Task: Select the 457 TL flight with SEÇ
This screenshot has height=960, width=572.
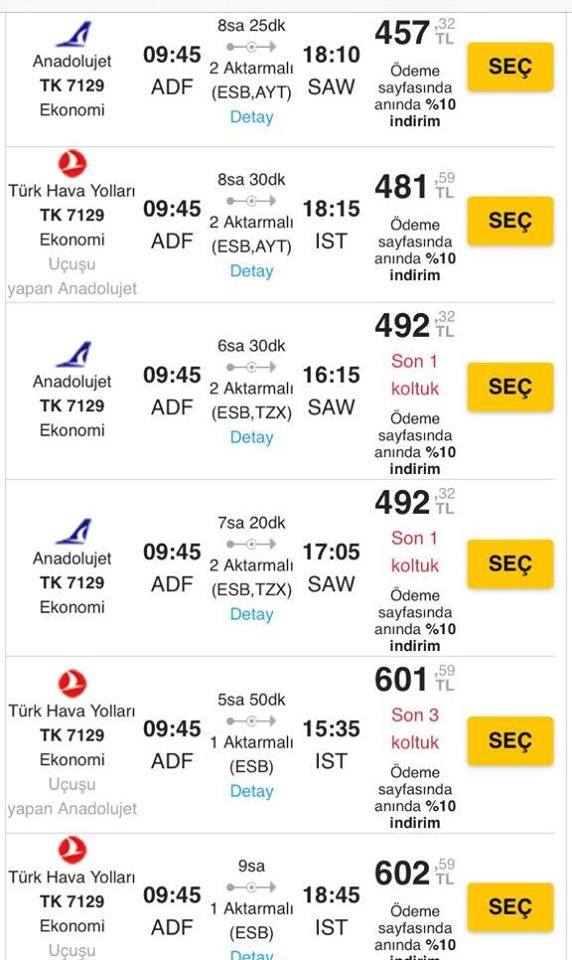Action: (510, 67)
